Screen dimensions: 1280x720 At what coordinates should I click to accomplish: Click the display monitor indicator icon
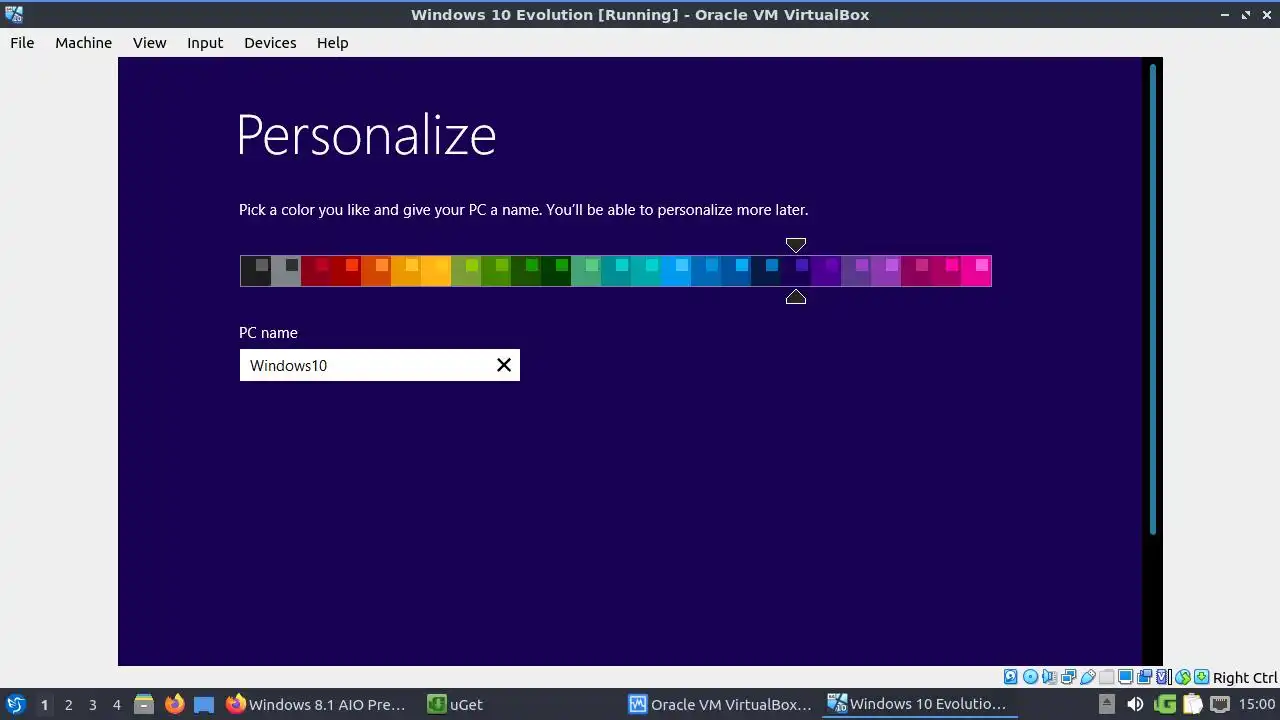coord(1125,677)
